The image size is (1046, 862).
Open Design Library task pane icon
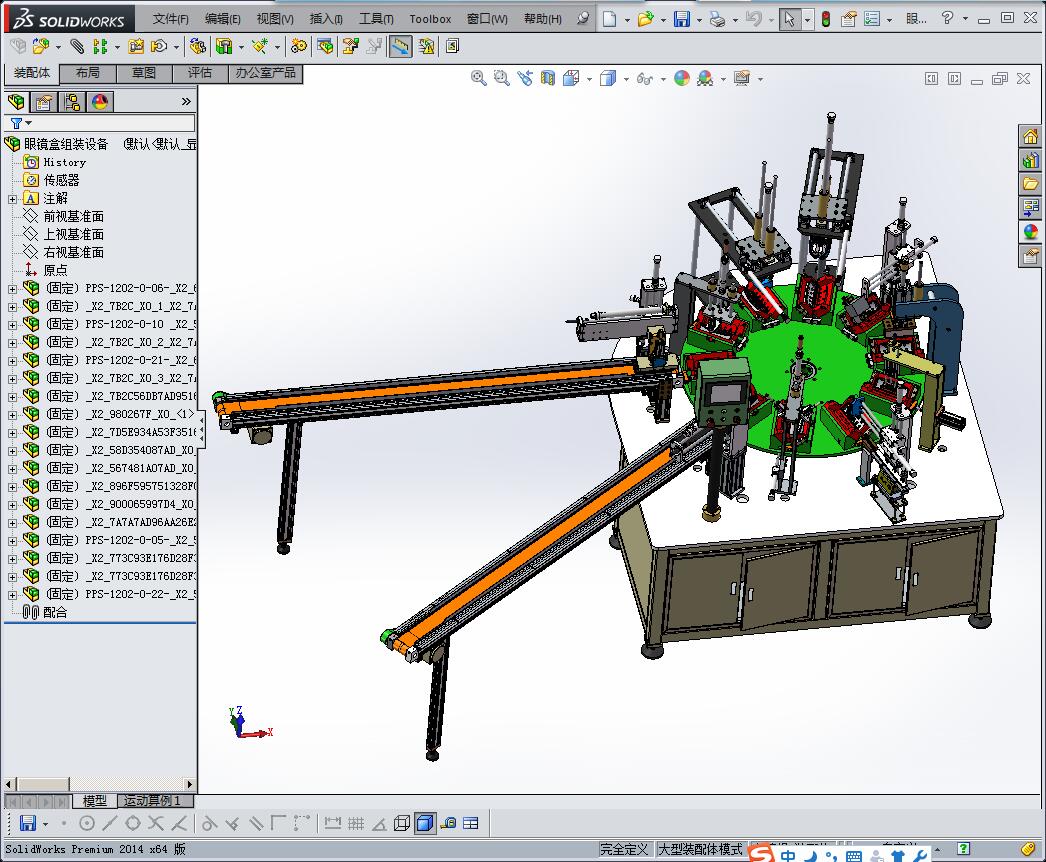[1031, 161]
